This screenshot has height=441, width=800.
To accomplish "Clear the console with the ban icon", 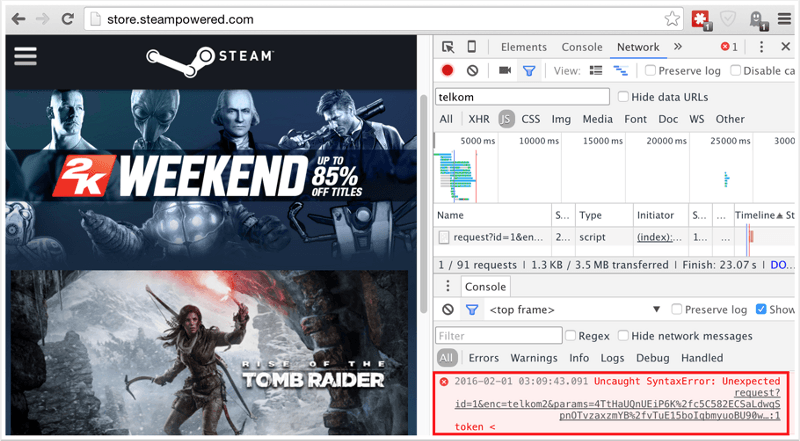I will click(448, 309).
